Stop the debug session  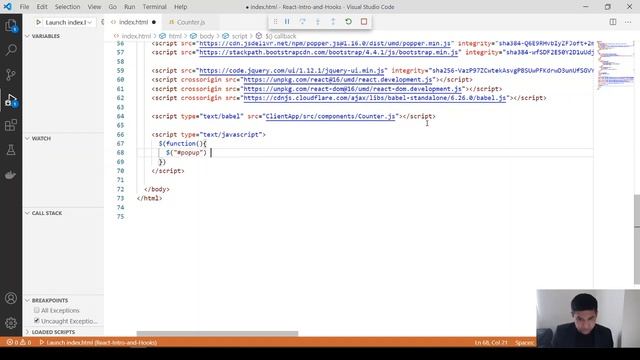tap(364, 22)
